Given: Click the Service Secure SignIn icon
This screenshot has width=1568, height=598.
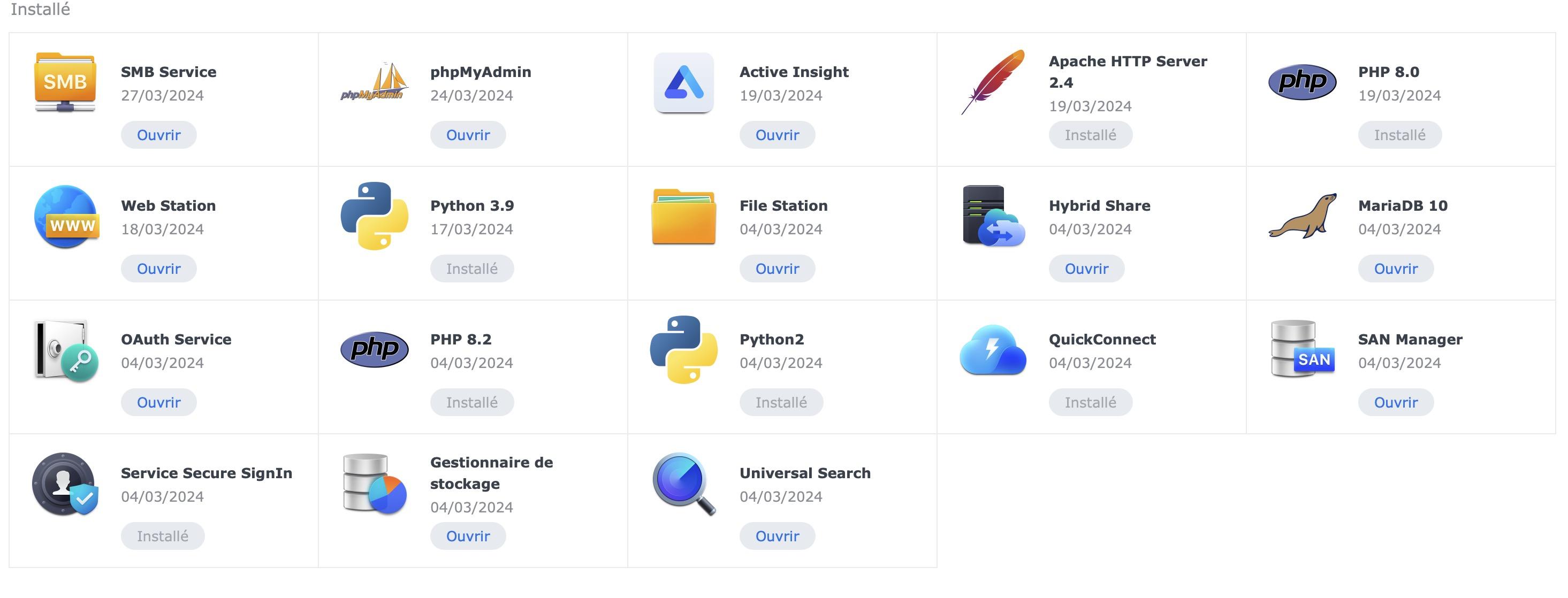Looking at the screenshot, I should tap(65, 484).
